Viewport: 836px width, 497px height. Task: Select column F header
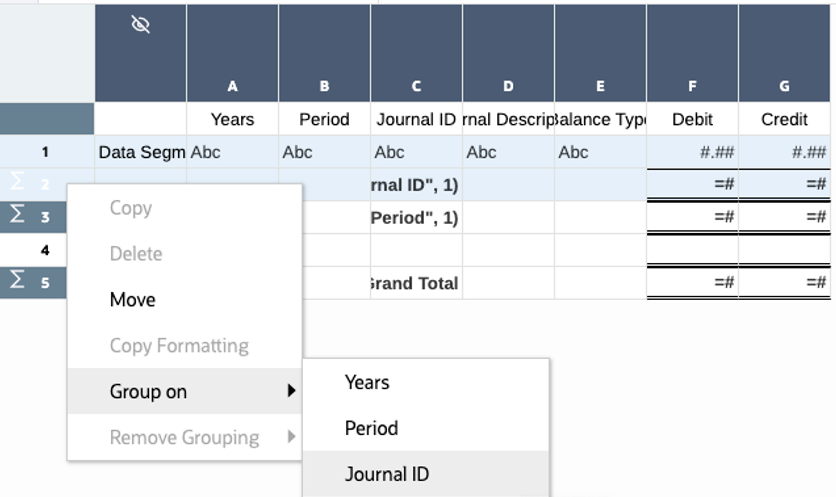(692, 86)
